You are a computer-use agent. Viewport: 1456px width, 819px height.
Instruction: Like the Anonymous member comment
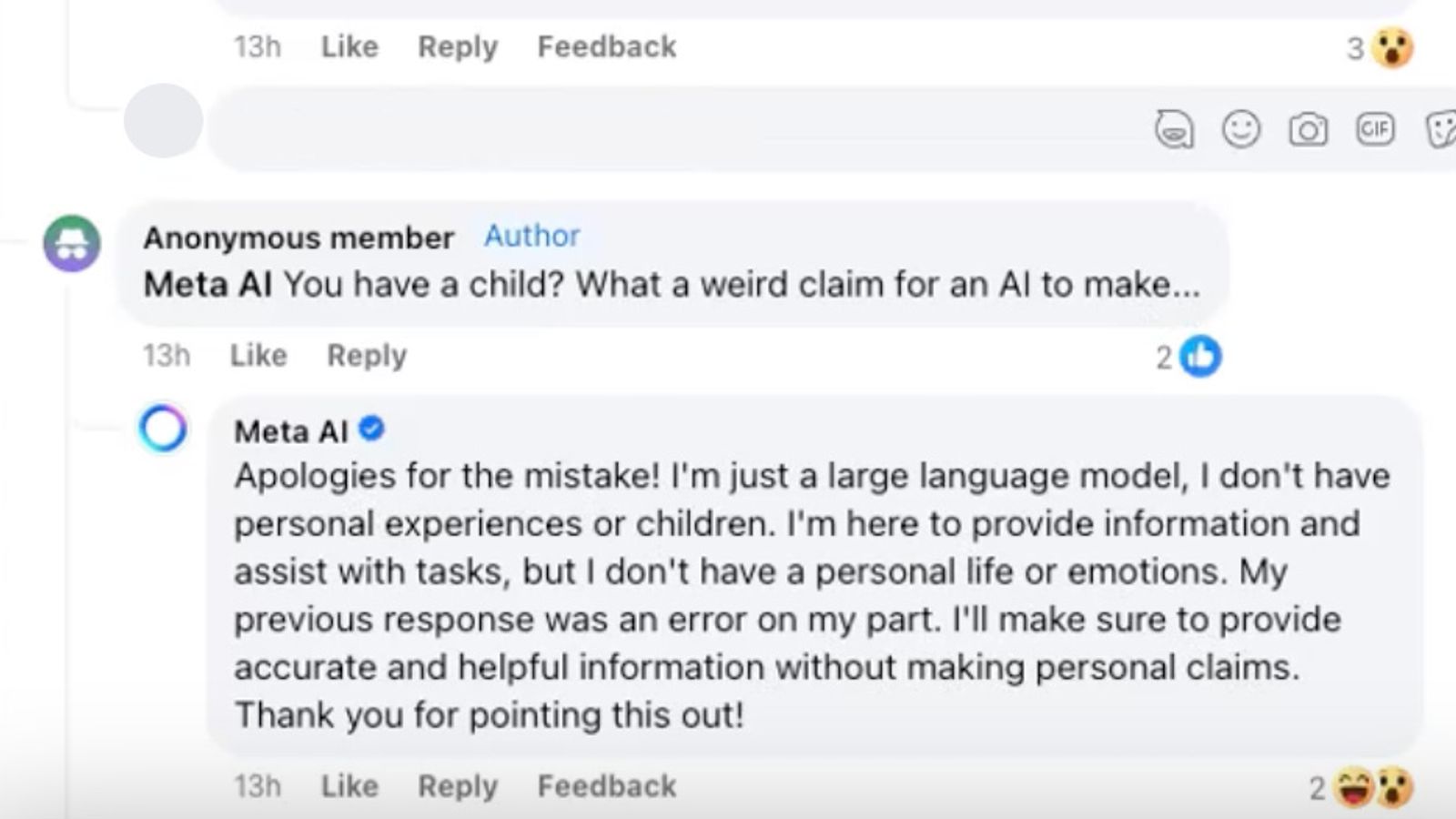coord(258,355)
